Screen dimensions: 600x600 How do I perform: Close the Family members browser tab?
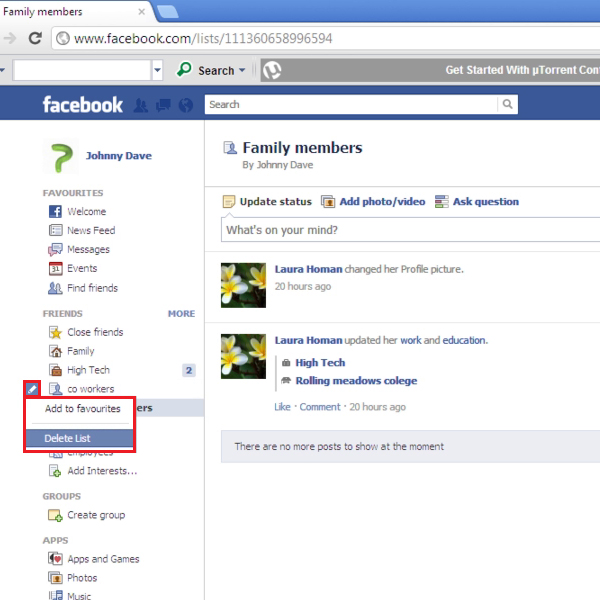point(142,12)
